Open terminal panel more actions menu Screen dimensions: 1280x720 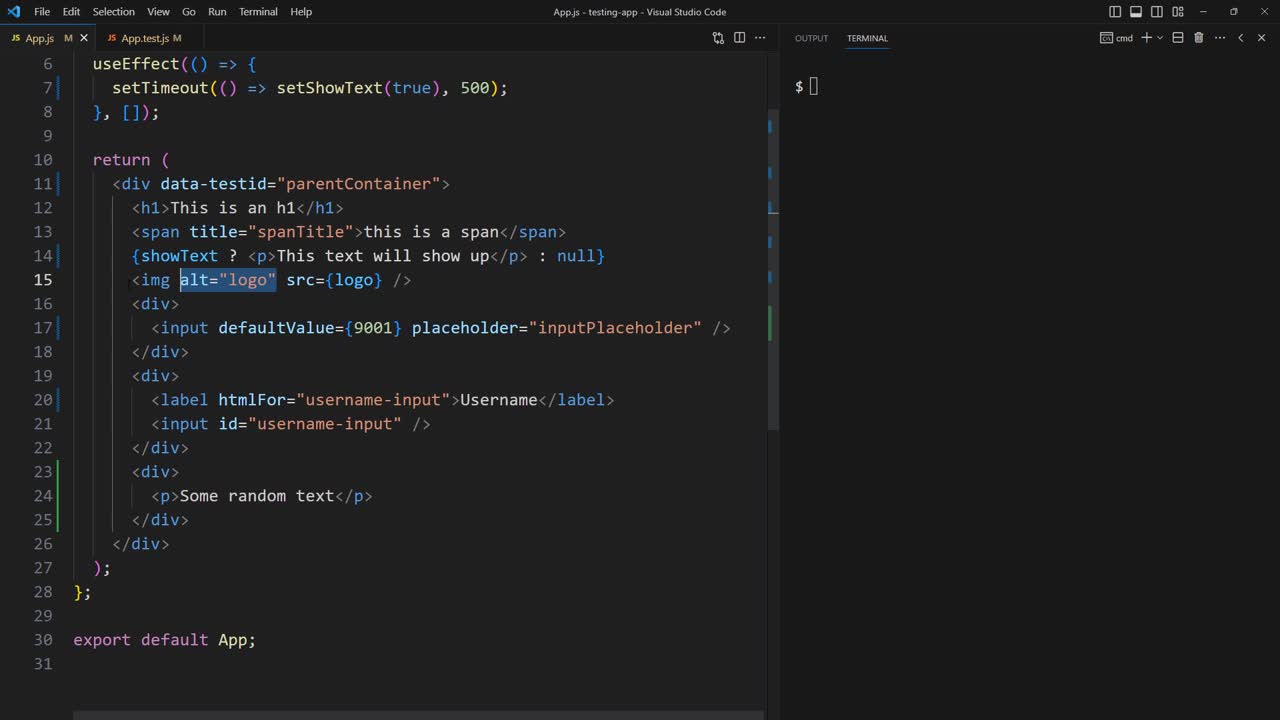pyautogui.click(x=1220, y=38)
